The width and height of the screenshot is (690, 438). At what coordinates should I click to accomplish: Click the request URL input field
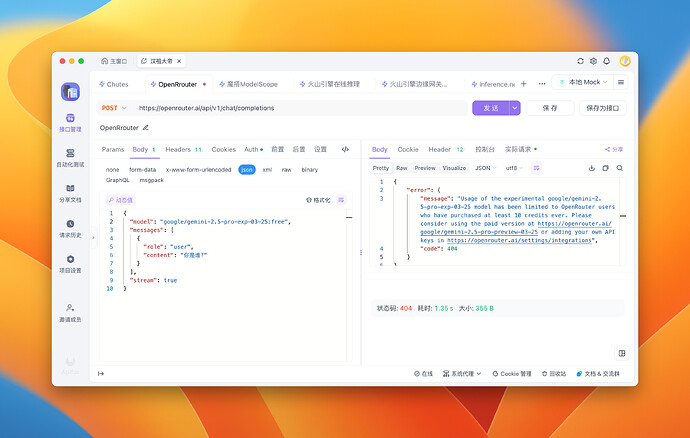pyautogui.click(x=301, y=108)
